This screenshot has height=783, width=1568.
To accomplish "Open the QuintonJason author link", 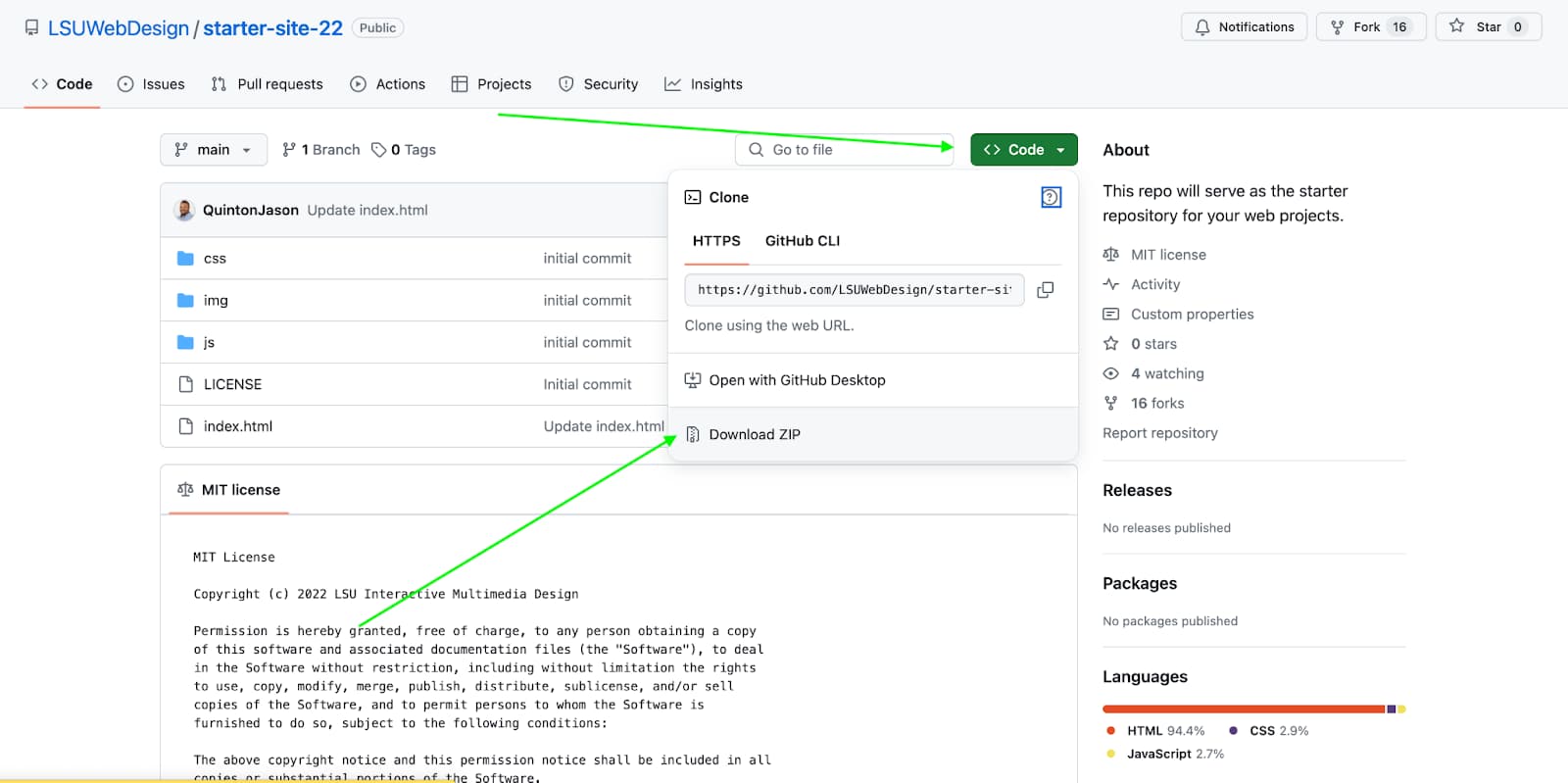I will click(x=251, y=210).
